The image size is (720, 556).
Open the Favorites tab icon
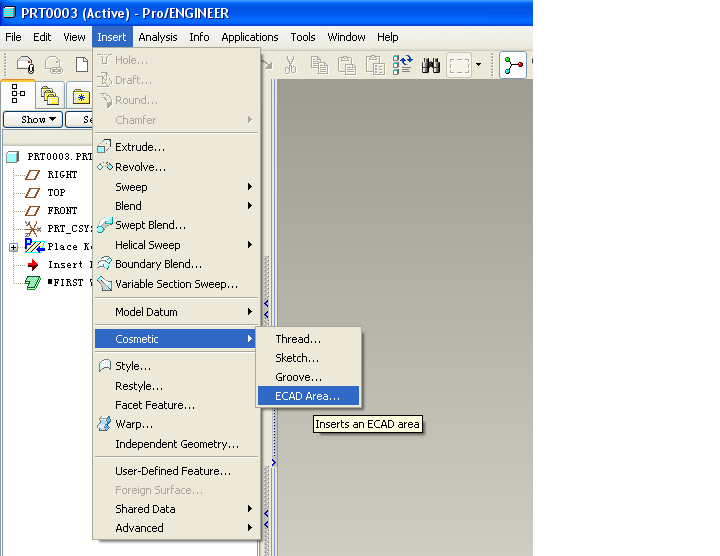point(81,96)
